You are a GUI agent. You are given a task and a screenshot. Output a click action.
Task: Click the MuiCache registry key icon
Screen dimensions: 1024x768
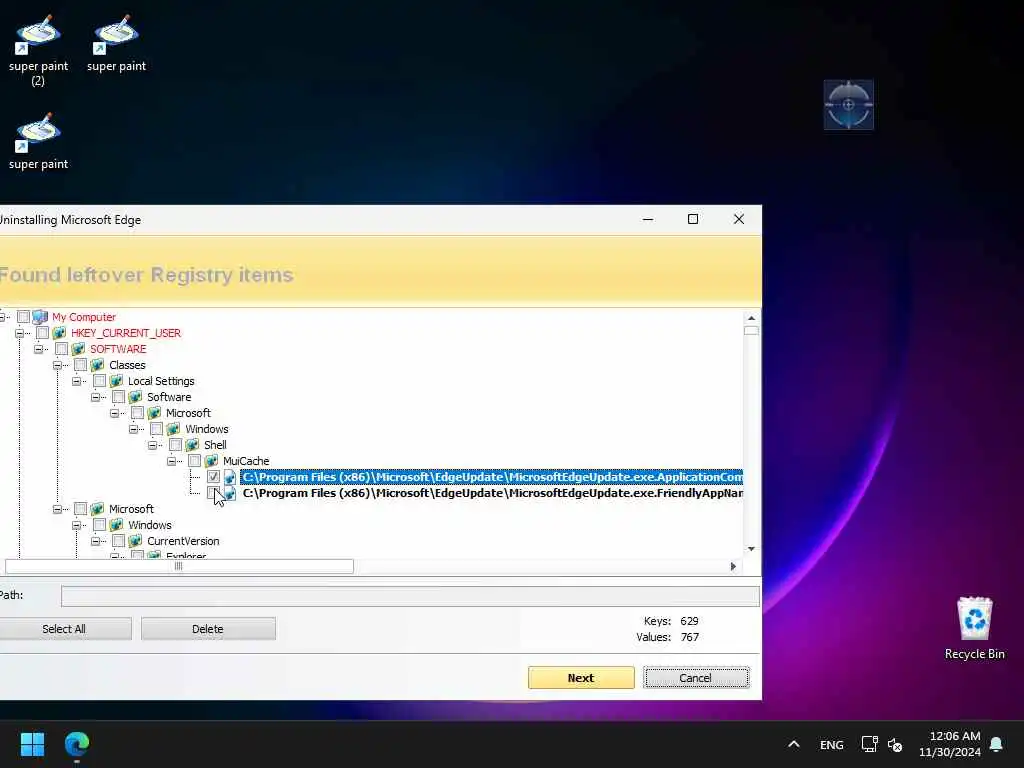[211, 461]
